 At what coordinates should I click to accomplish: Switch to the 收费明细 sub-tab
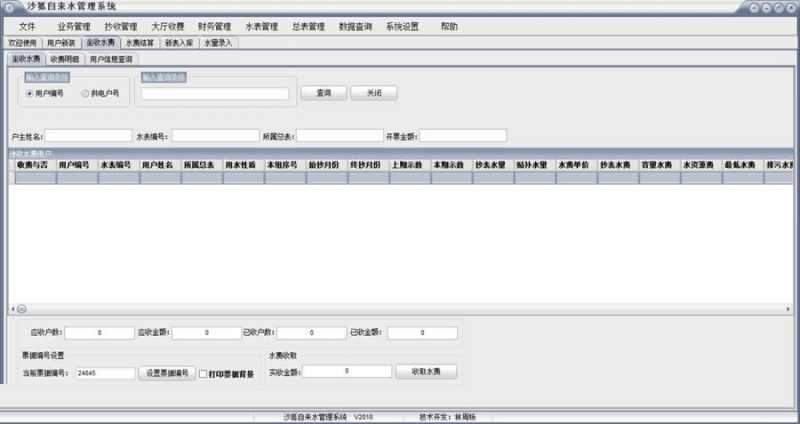click(64, 59)
